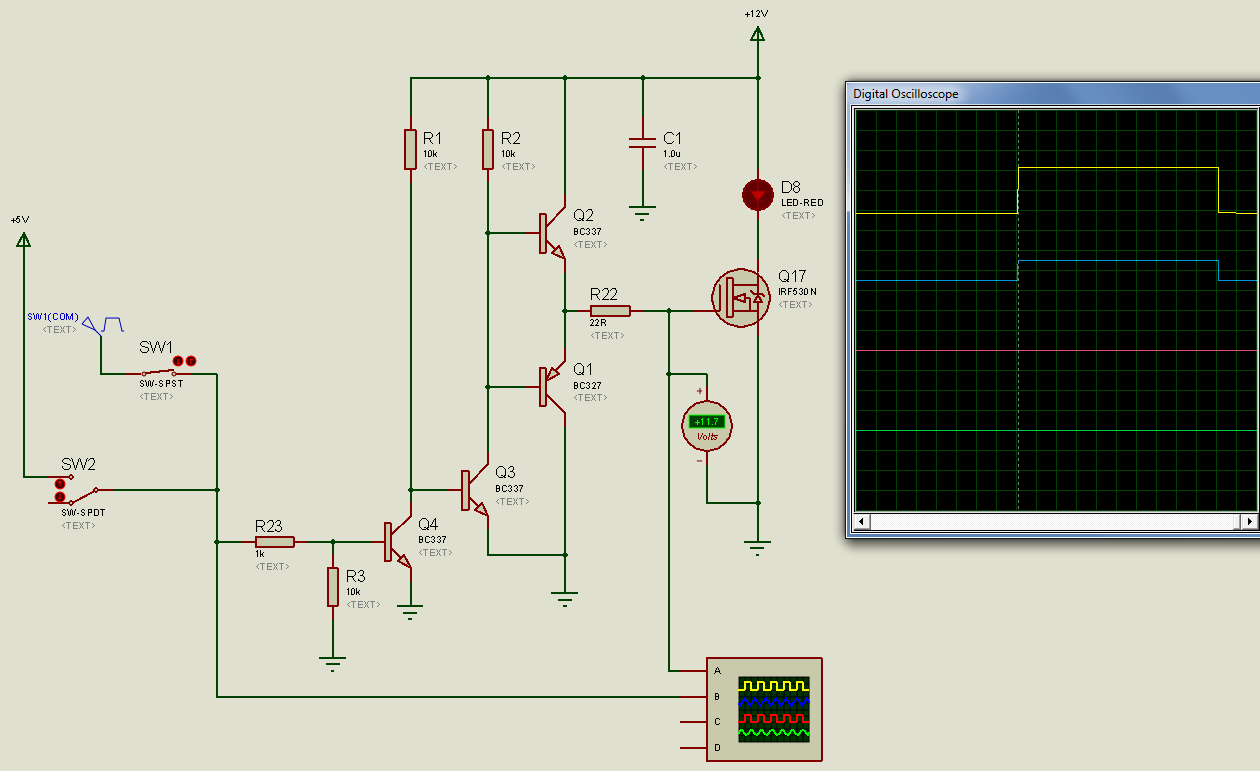Screen dimensions: 1260x771
Task: Select the +12V power terminal arrow
Action: (757, 35)
